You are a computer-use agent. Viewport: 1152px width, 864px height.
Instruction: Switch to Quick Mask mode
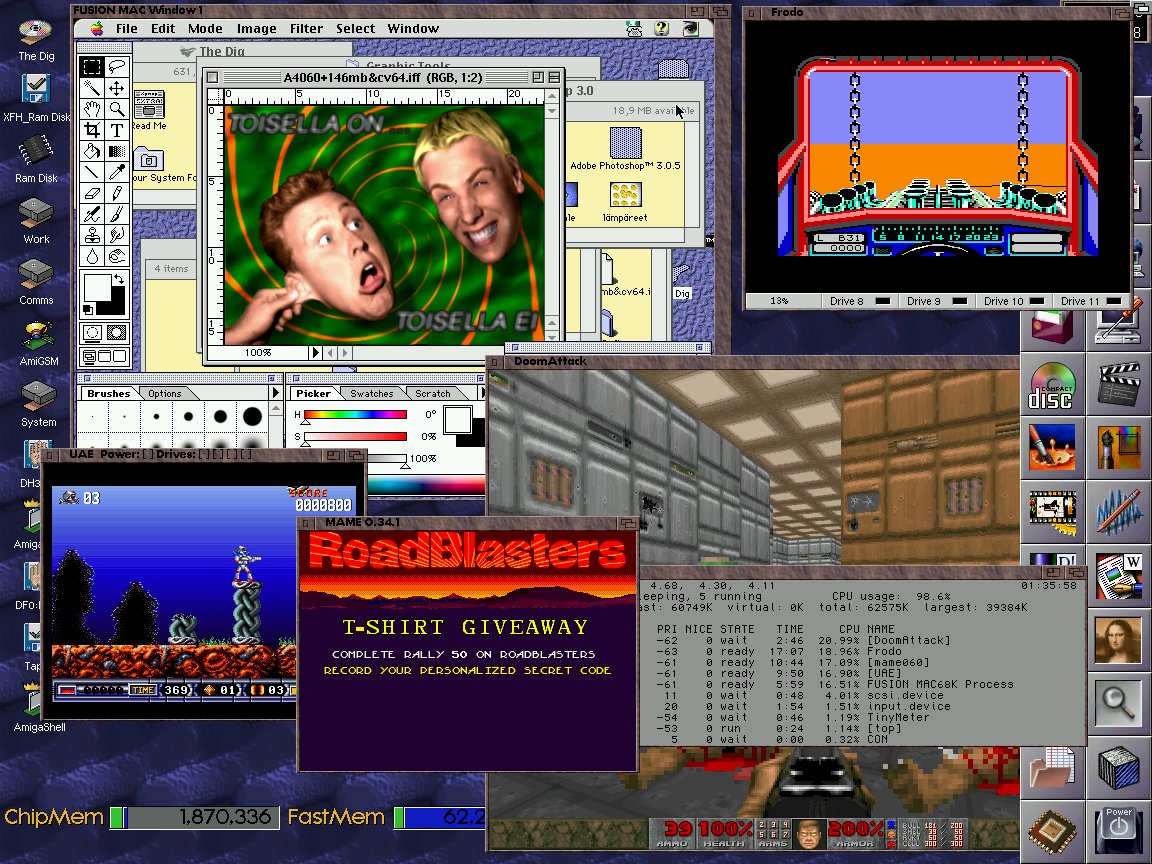click(116, 333)
